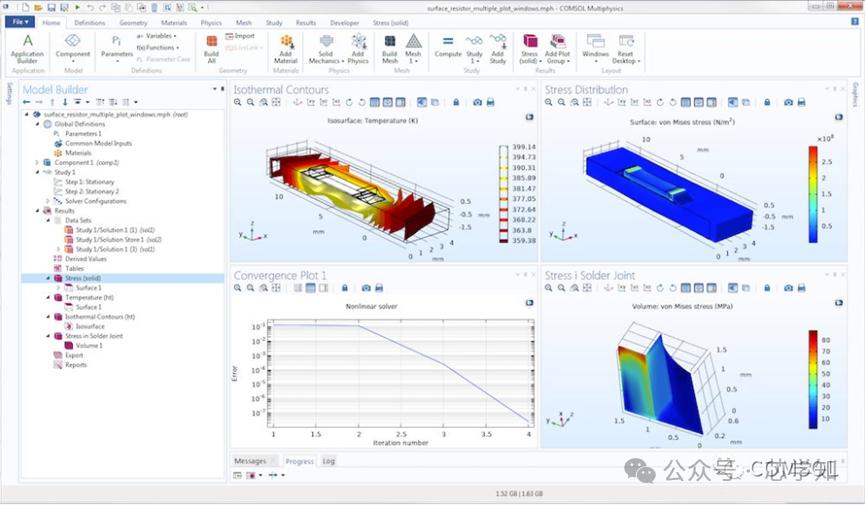Open the Variables dropdown in Definitions
865x505 pixels.
pos(157,36)
